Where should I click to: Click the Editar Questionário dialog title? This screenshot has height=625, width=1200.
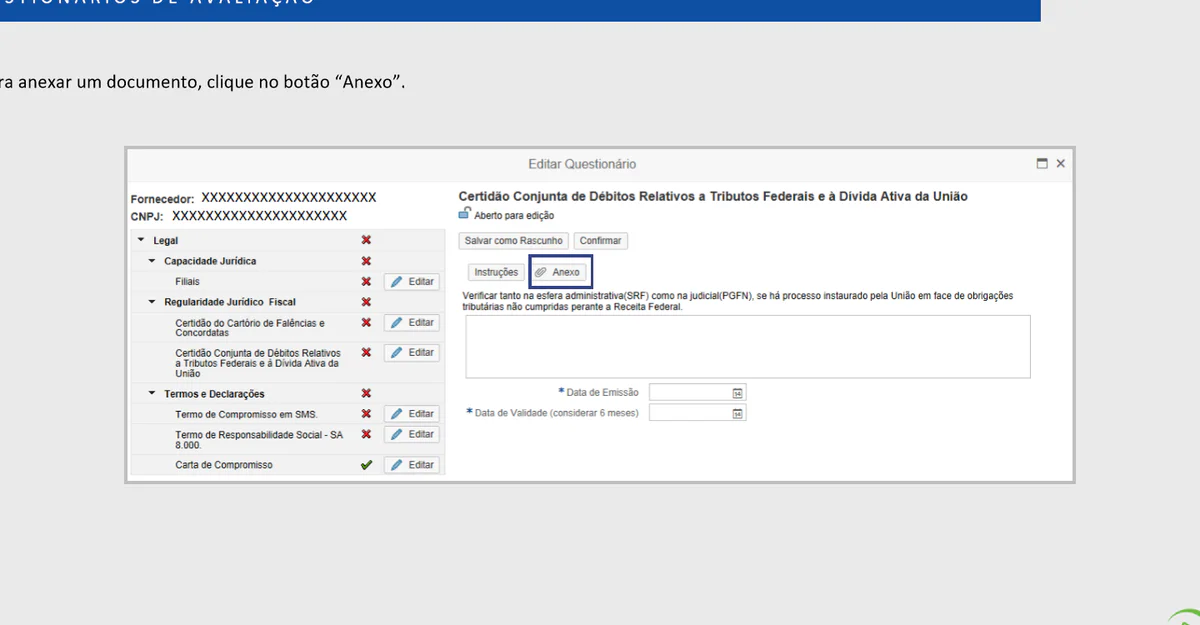pyautogui.click(x=582, y=164)
